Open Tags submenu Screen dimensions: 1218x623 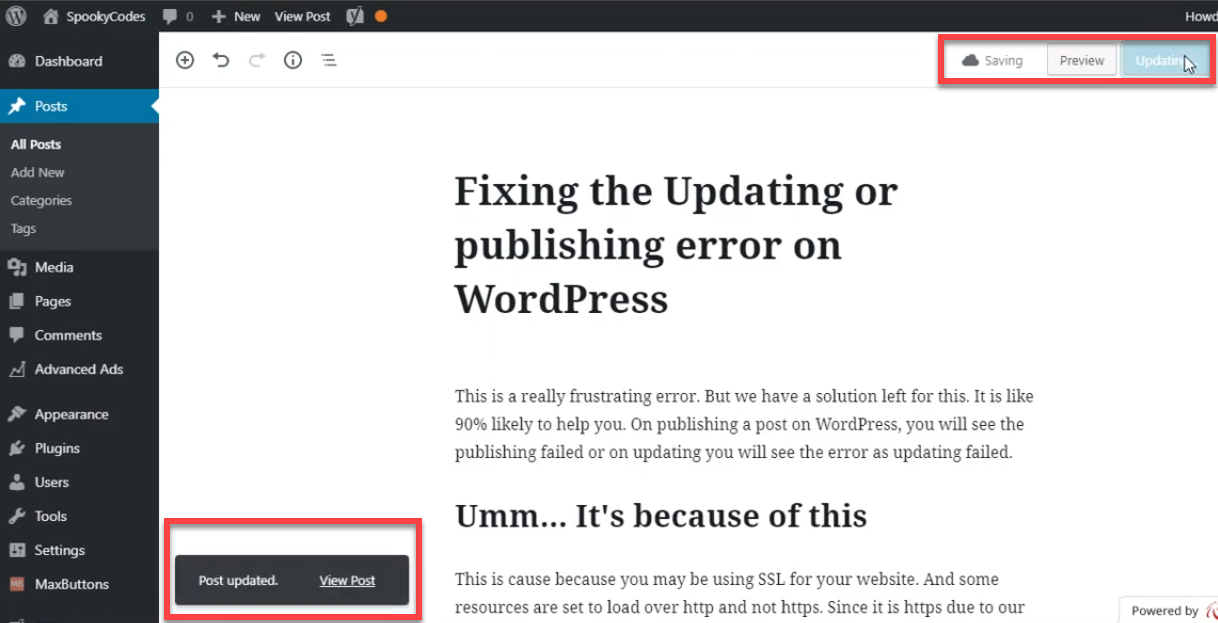(x=23, y=228)
